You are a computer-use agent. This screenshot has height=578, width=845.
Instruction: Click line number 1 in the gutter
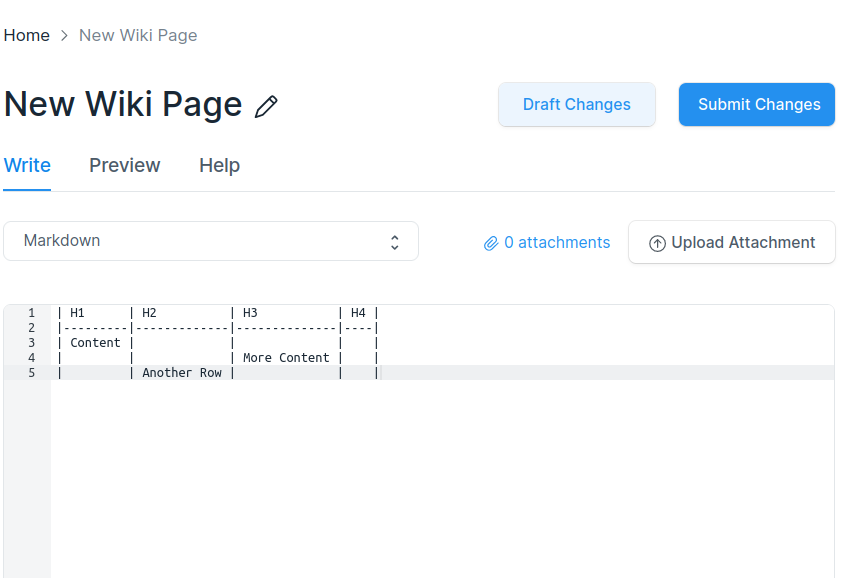click(x=32, y=313)
